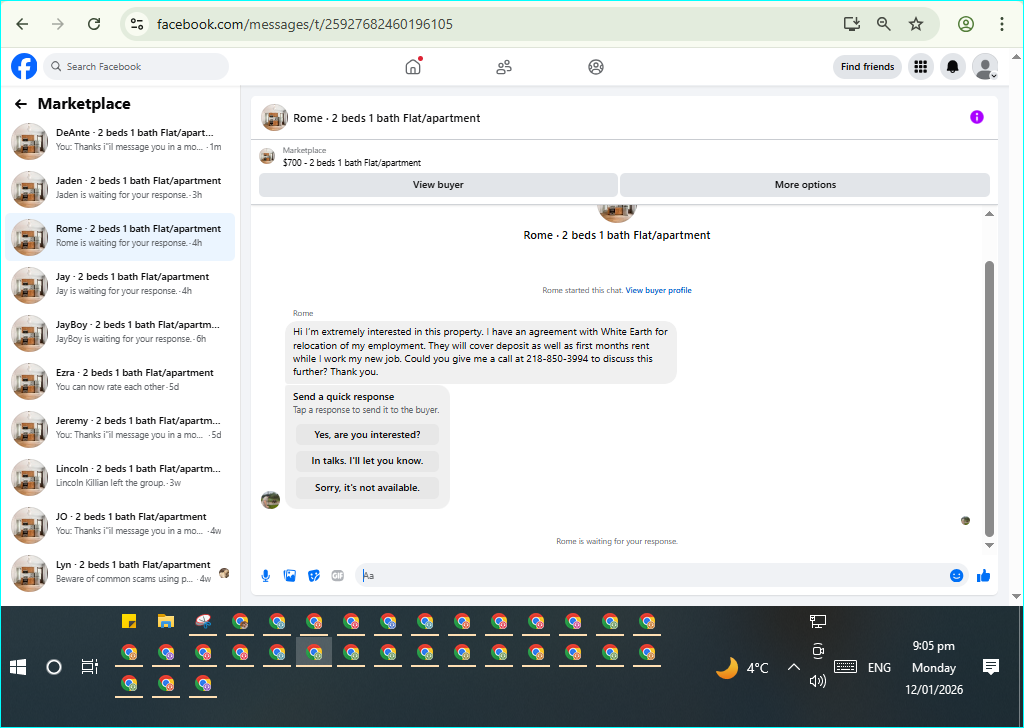Open Lincoln conversation

[120, 476]
